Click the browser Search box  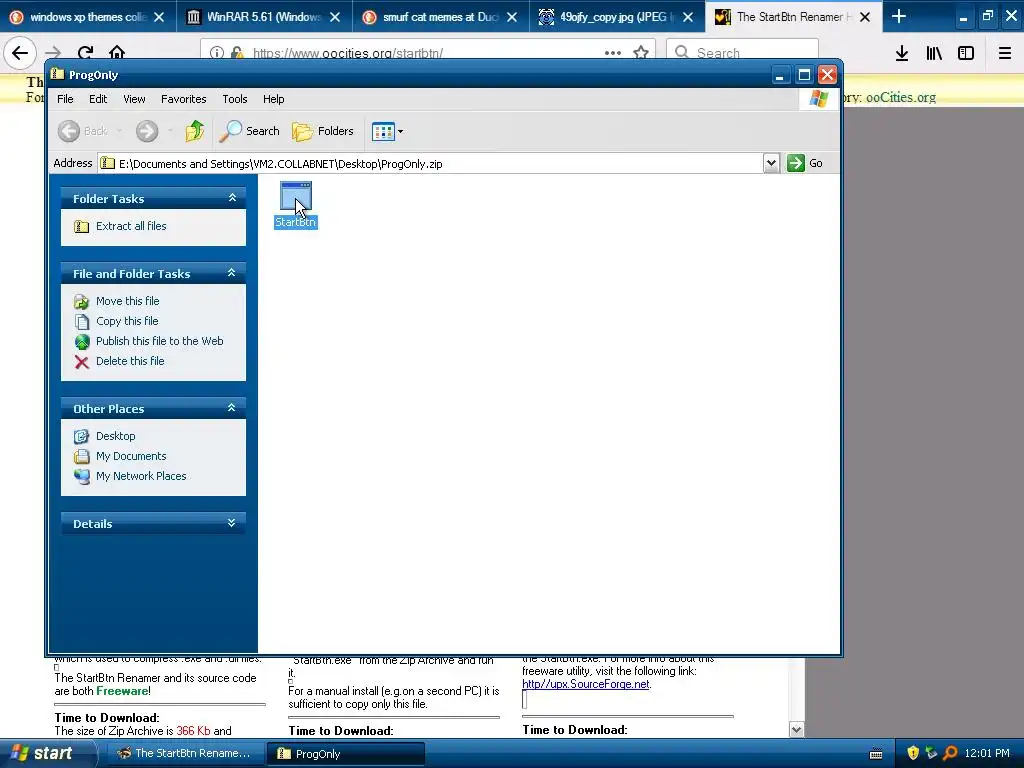point(743,52)
